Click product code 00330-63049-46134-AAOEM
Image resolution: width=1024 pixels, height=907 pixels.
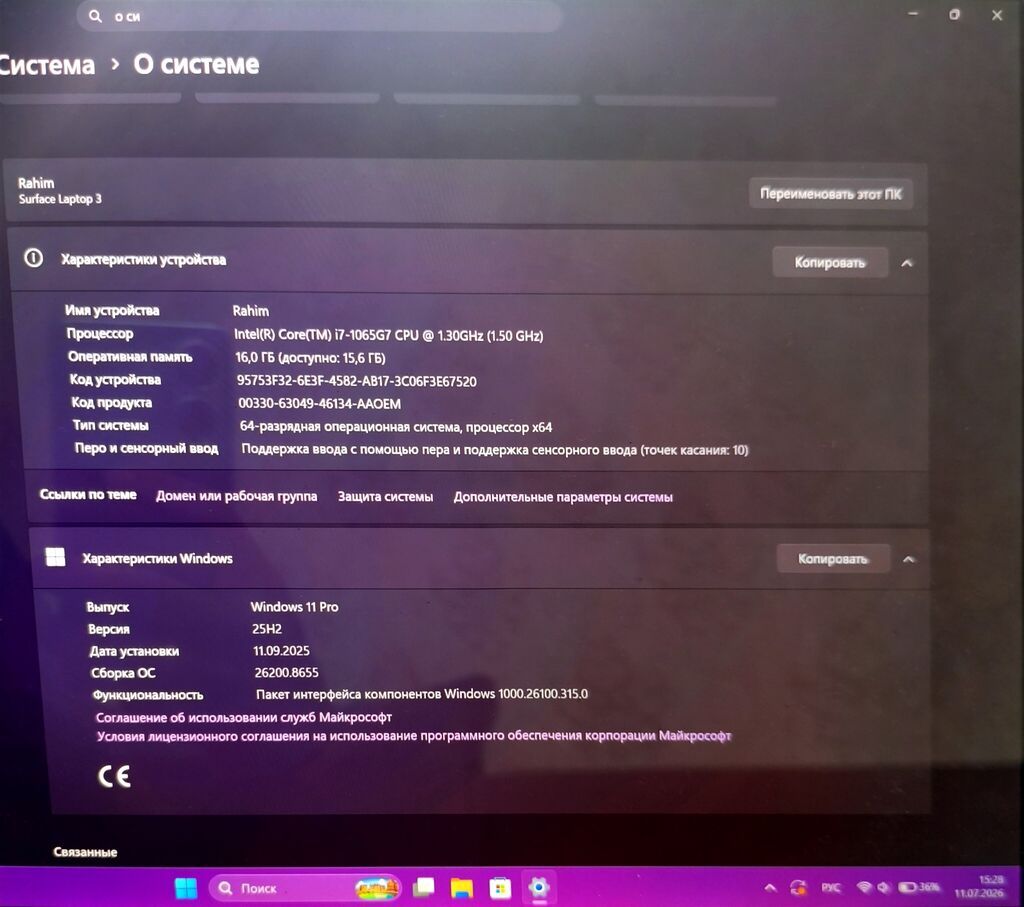pos(319,404)
